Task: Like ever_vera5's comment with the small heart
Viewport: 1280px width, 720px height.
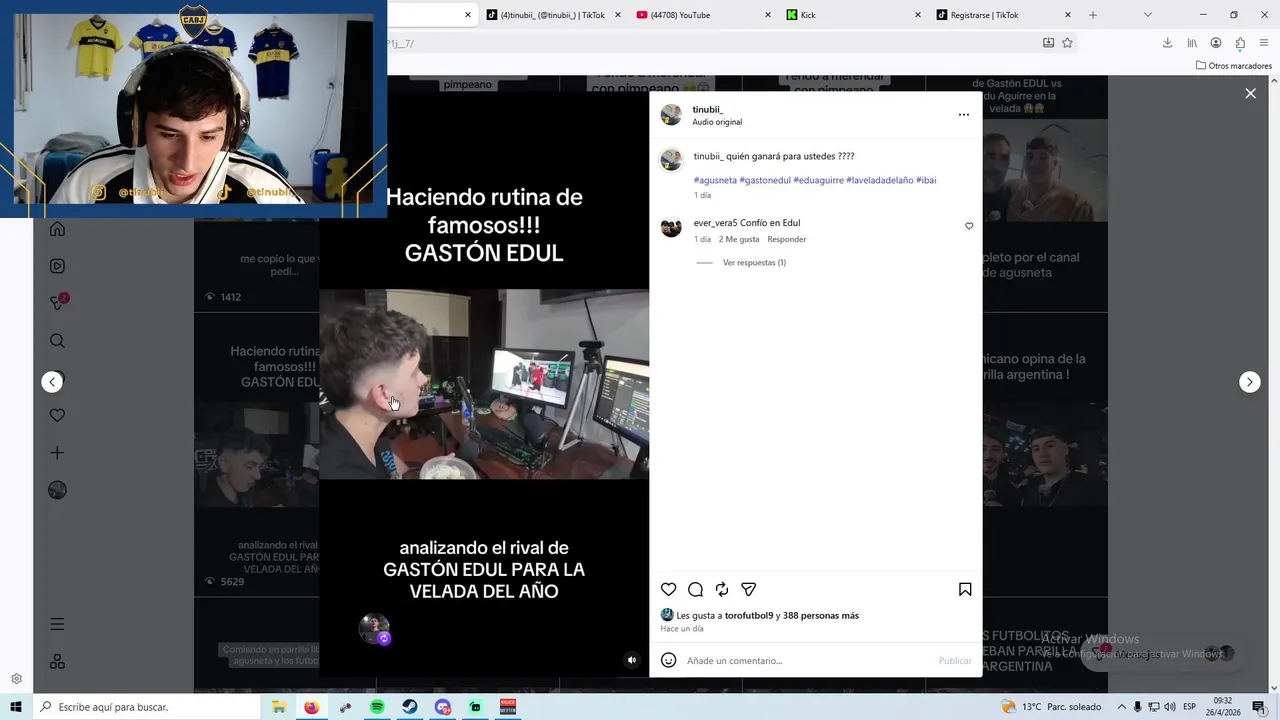Action: click(969, 226)
